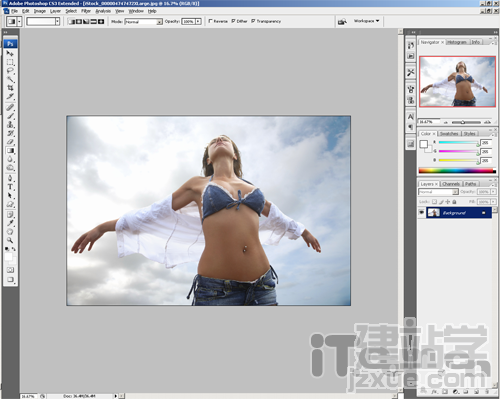Select the Gradient tool in toolbox
The width and height of the screenshot is (500, 399).
pyautogui.click(x=10, y=151)
